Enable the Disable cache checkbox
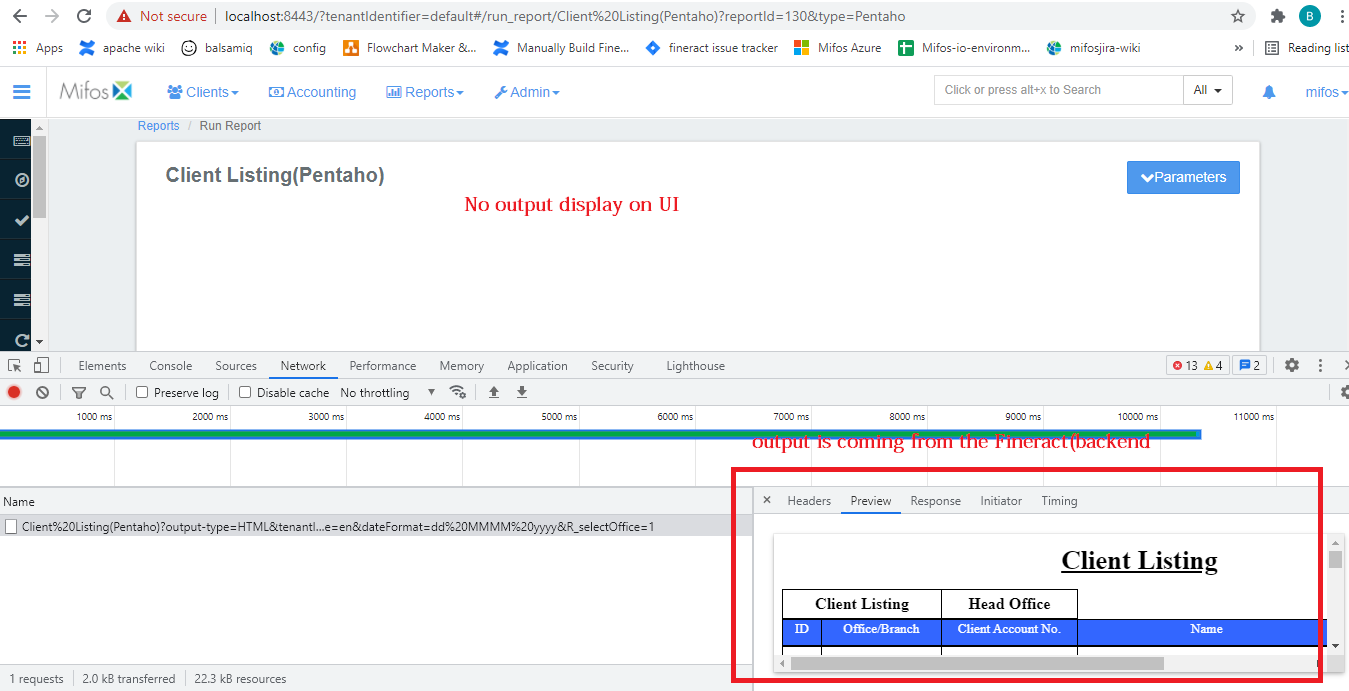The height and width of the screenshot is (691, 1349). [245, 392]
